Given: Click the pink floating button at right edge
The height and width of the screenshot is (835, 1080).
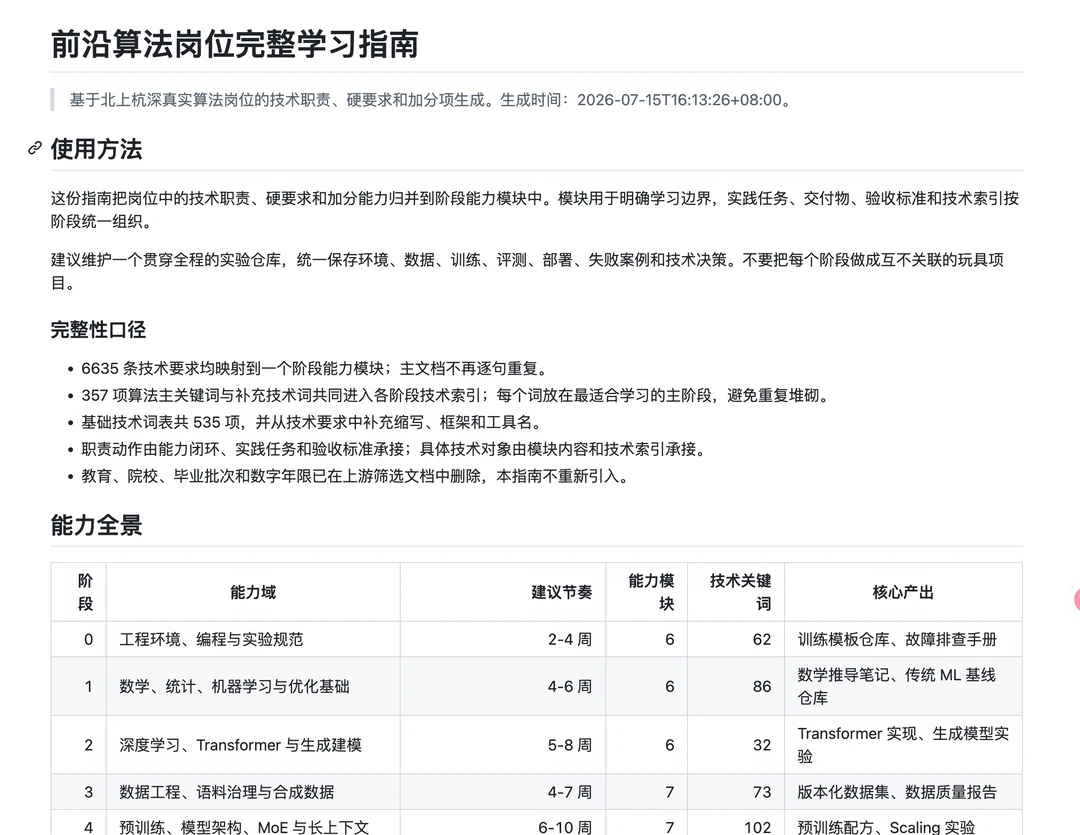Looking at the screenshot, I should tap(1076, 599).
